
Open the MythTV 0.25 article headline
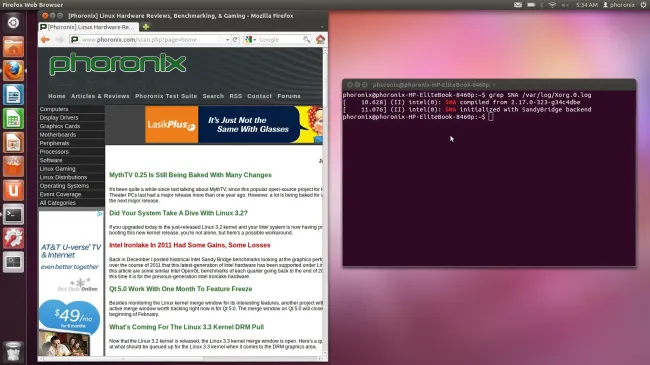(x=190, y=175)
